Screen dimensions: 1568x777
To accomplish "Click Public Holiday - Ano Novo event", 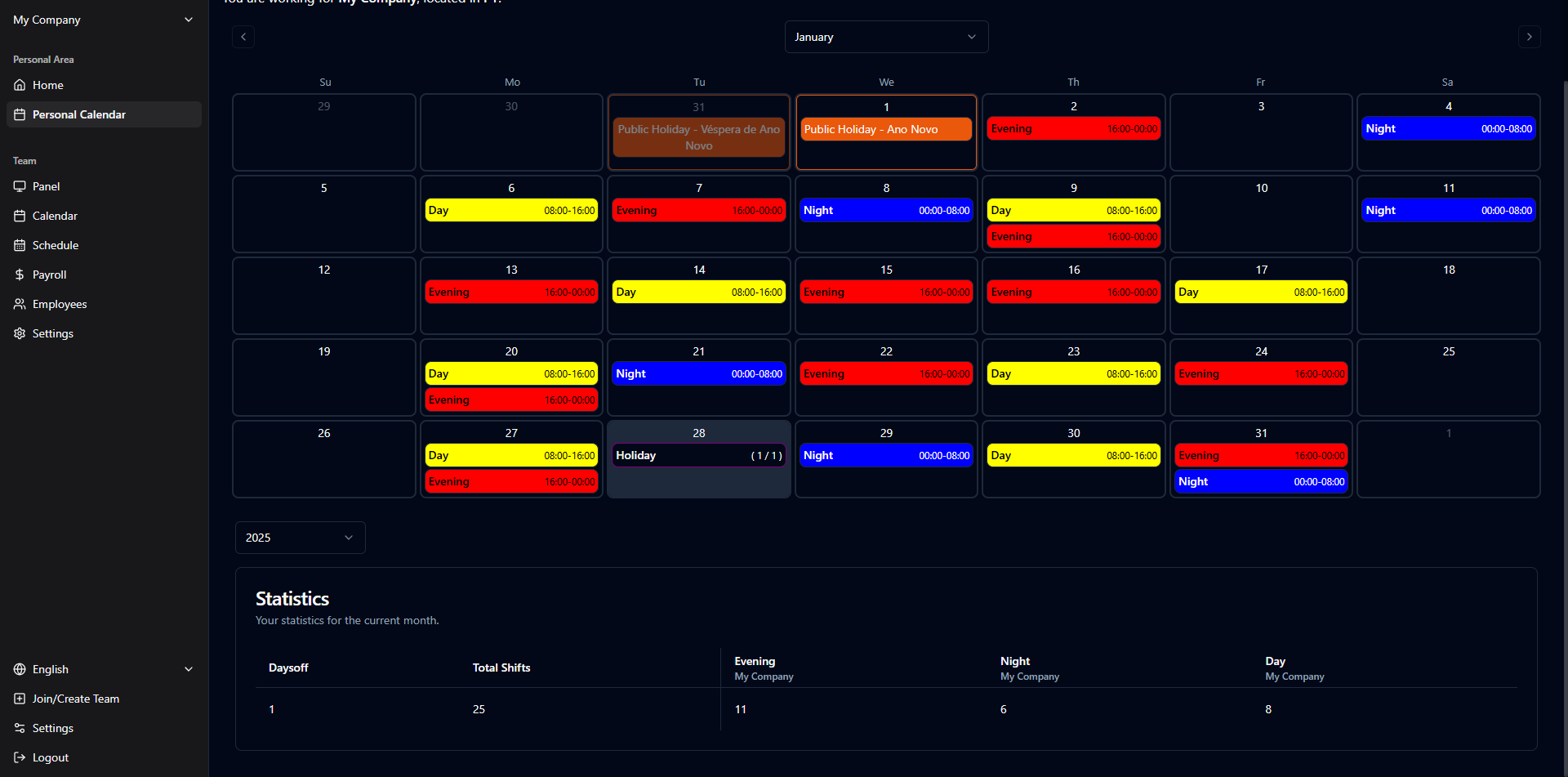I will pos(886,129).
